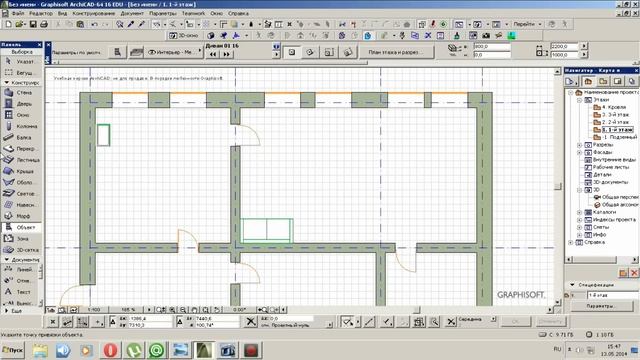This screenshot has height=360, width=640.
Task: Click the Undo arrow icon
Action: click(94, 24)
